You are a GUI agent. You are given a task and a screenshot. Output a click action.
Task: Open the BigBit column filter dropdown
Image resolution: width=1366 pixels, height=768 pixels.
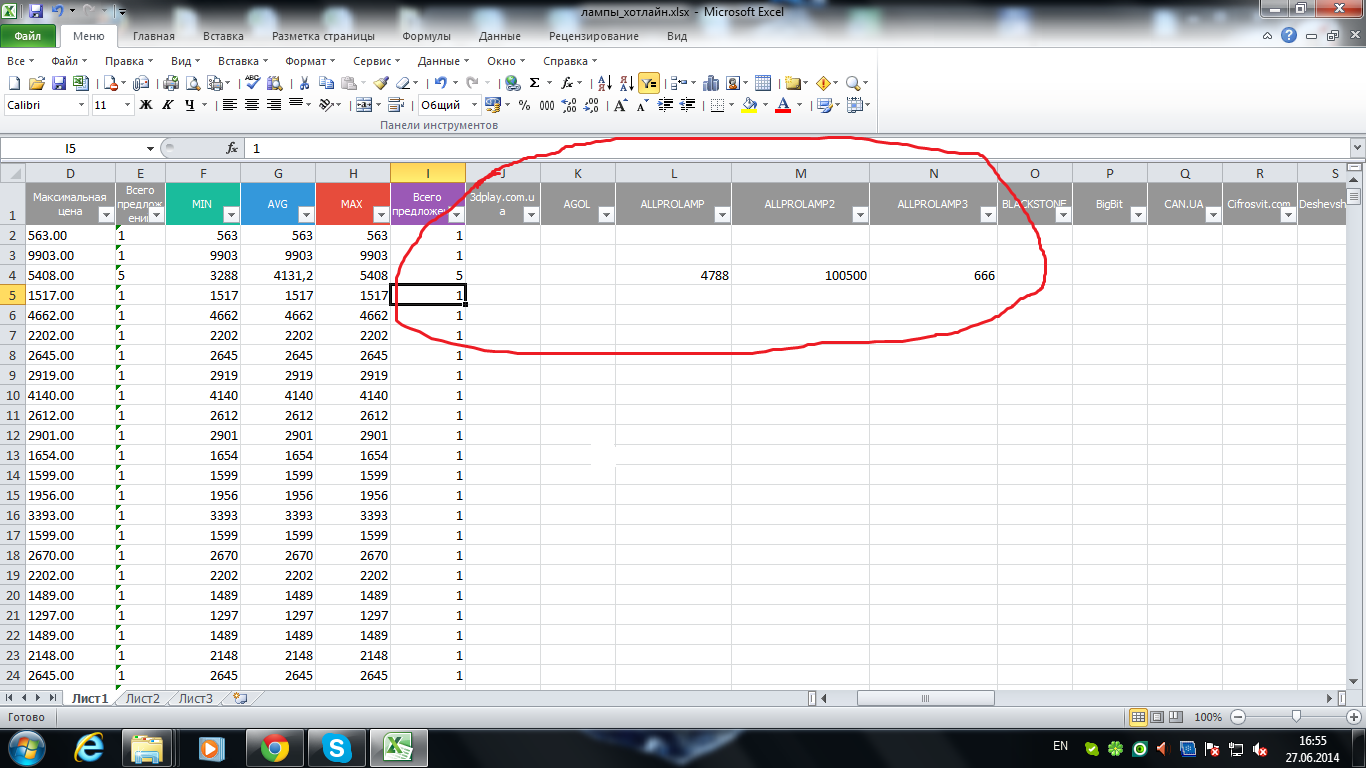click(x=1138, y=215)
